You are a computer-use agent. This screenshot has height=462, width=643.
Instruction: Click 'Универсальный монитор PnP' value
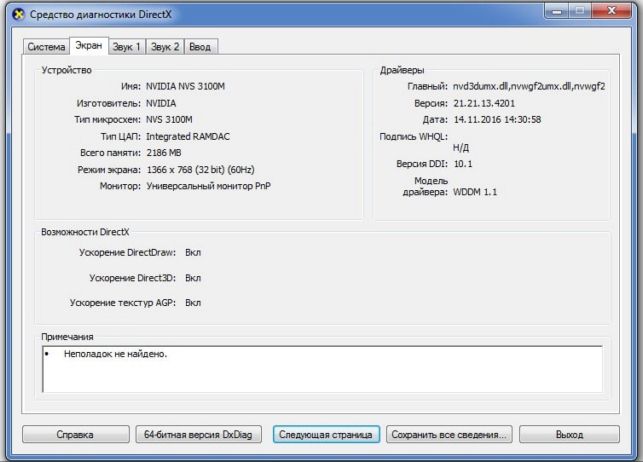click(208, 186)
